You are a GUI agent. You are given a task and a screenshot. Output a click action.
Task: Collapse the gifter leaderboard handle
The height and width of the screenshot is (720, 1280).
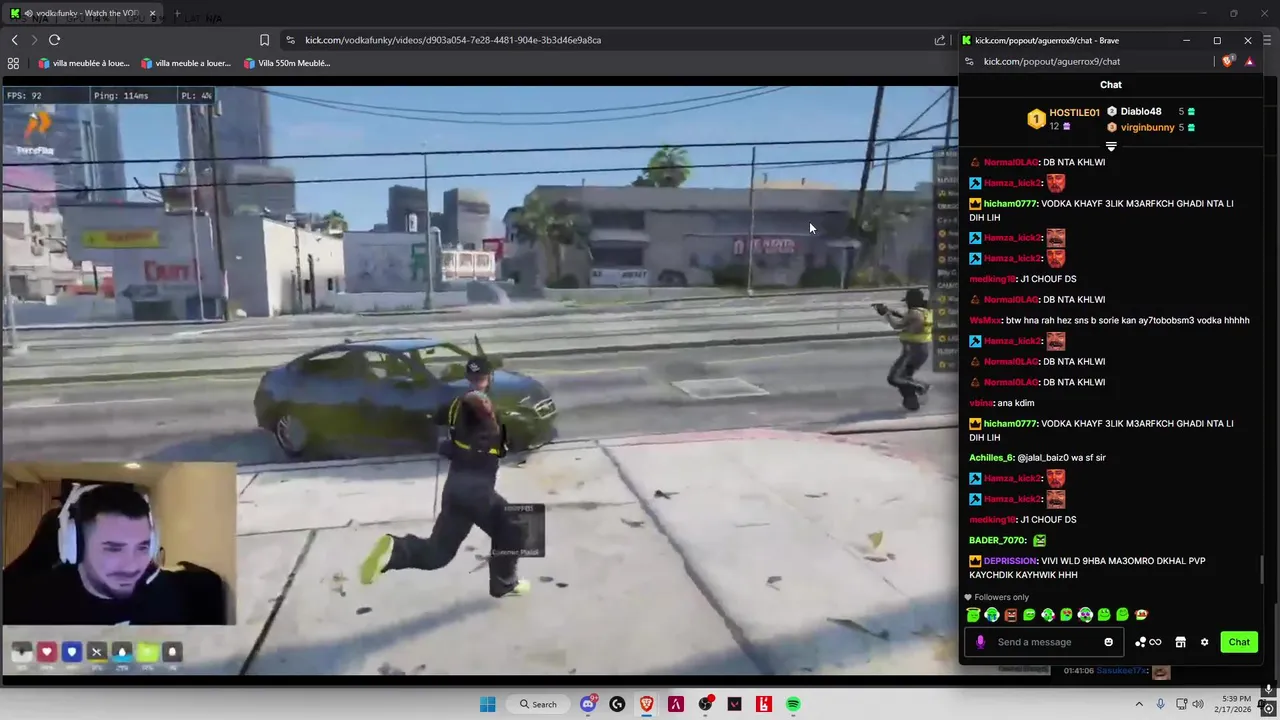pyautogui.click(x=1111, y=147)
